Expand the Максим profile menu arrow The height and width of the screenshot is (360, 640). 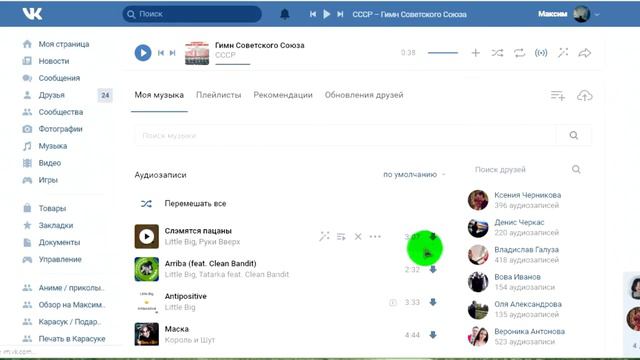[597, 14]
